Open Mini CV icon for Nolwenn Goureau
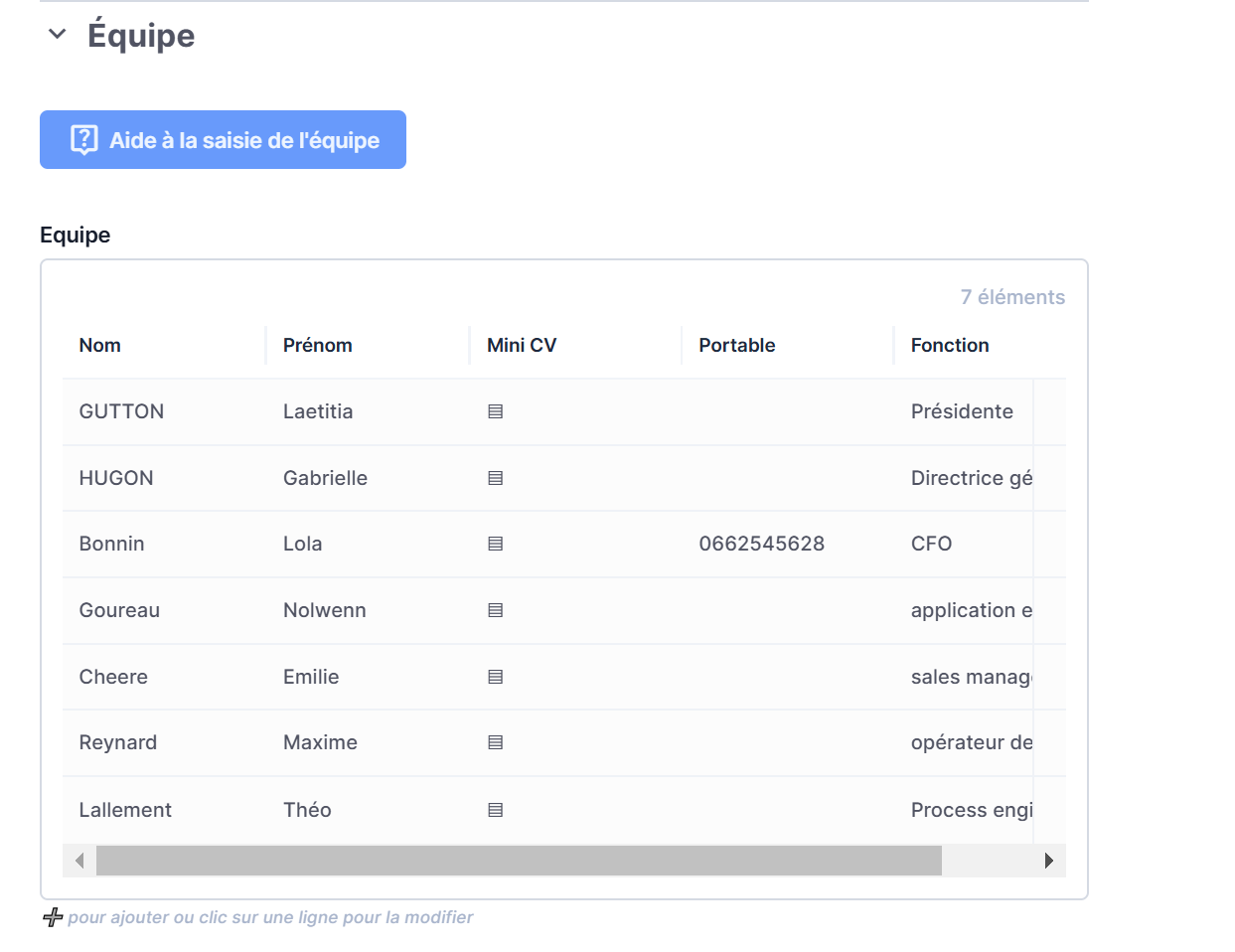Screen dimensions: 1235x952 (495, 610)
